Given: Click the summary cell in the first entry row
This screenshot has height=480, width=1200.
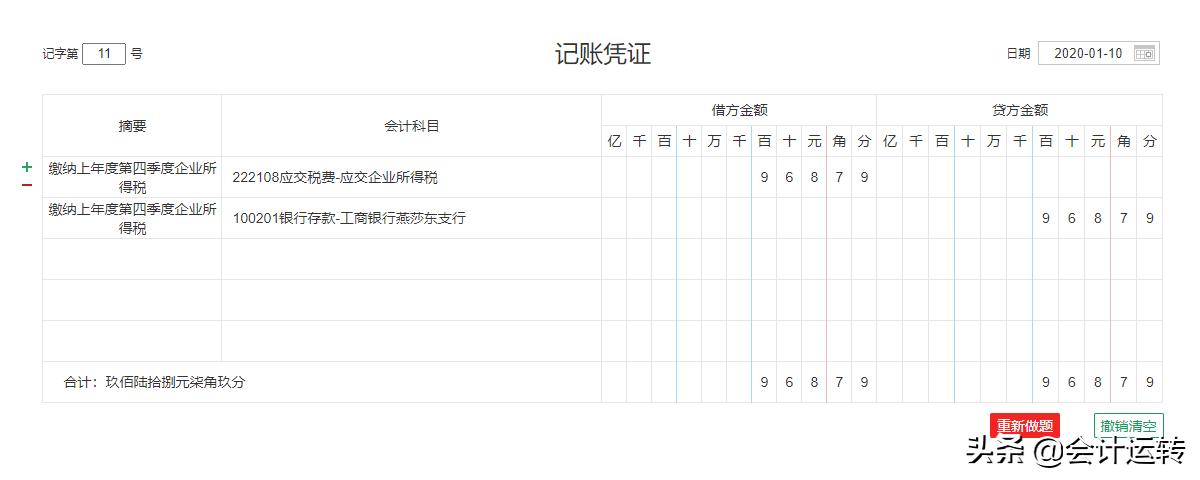Looking at the screenshot, I should point(132,177).
